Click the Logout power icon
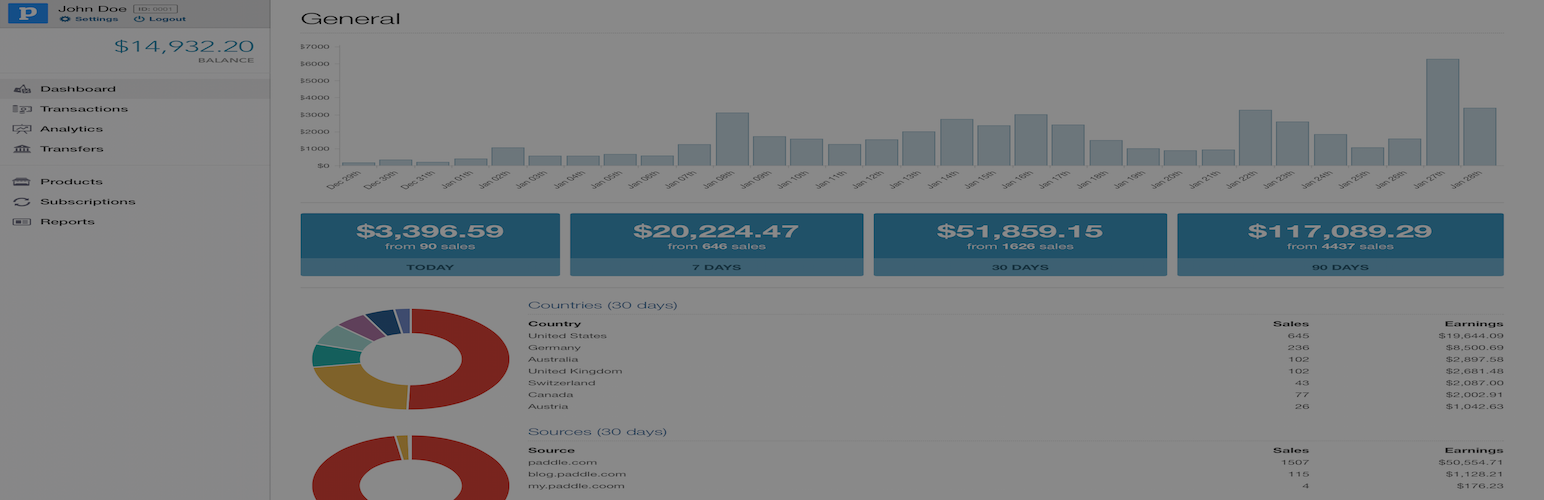The width and height of the screenshot is (1544, 500). click(x=139, y=19)
